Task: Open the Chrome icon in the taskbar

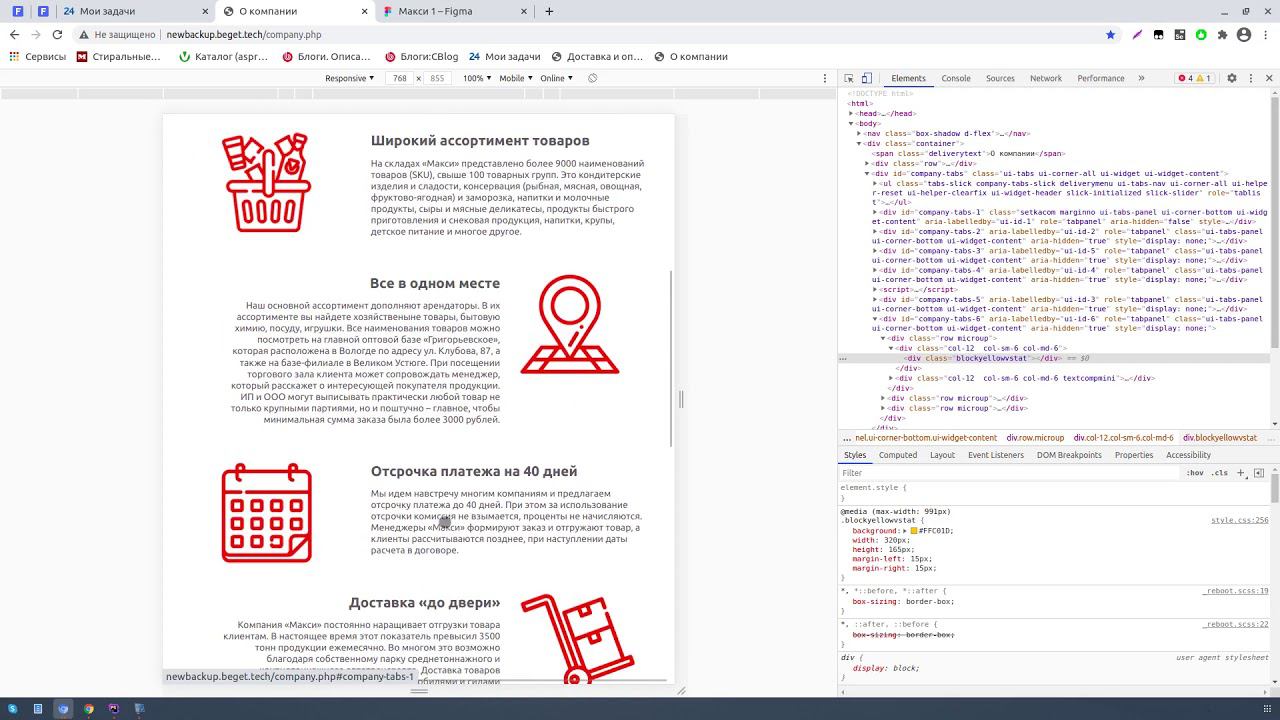Action: coord(89,709)
